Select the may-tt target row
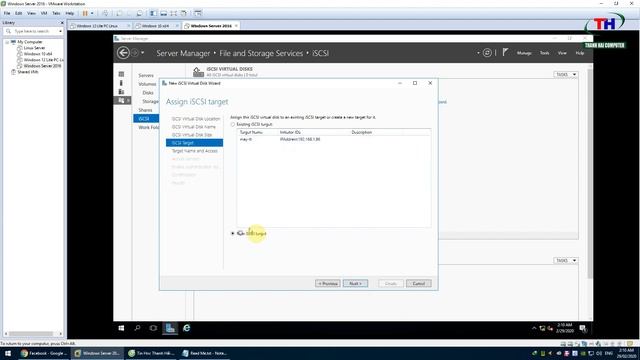The image size is (640, 360). 333,139
